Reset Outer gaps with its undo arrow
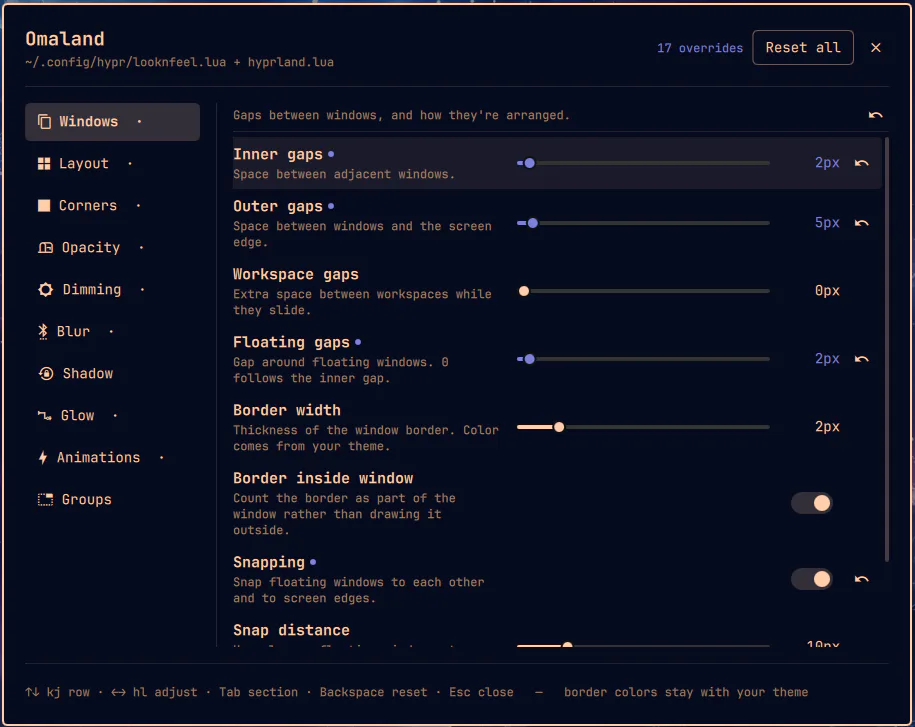 click(861, 223)
